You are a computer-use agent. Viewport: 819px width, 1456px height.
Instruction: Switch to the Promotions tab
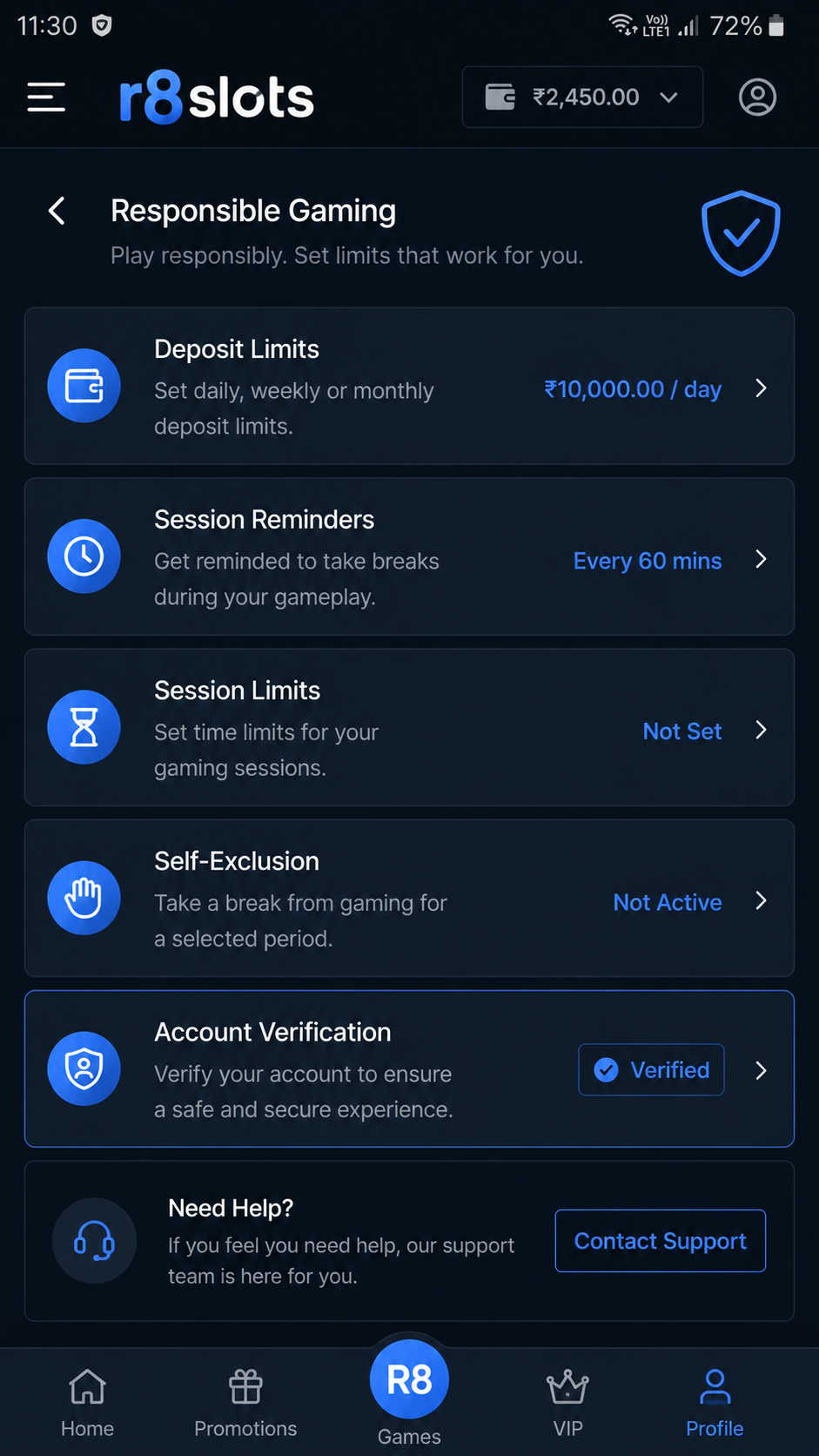pos(245,1403)
